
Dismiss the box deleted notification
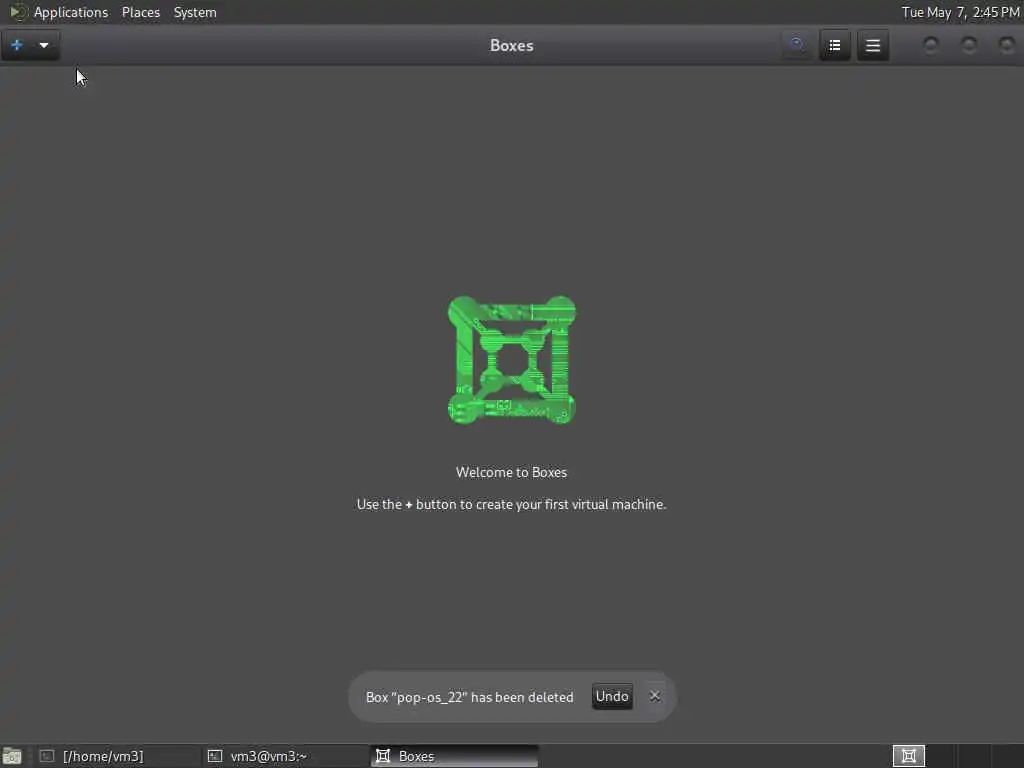[x=654, y=696]
